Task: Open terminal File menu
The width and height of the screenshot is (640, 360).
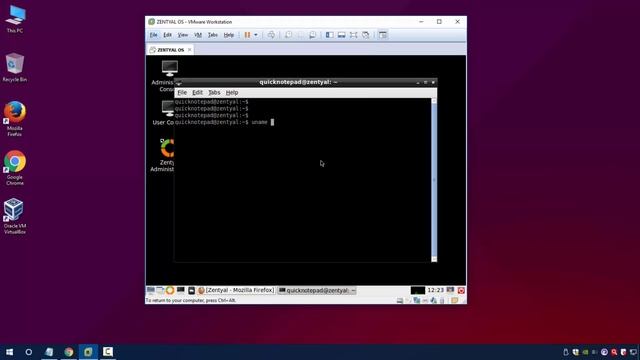Action: pyautogui.click(x=182, y=93)
